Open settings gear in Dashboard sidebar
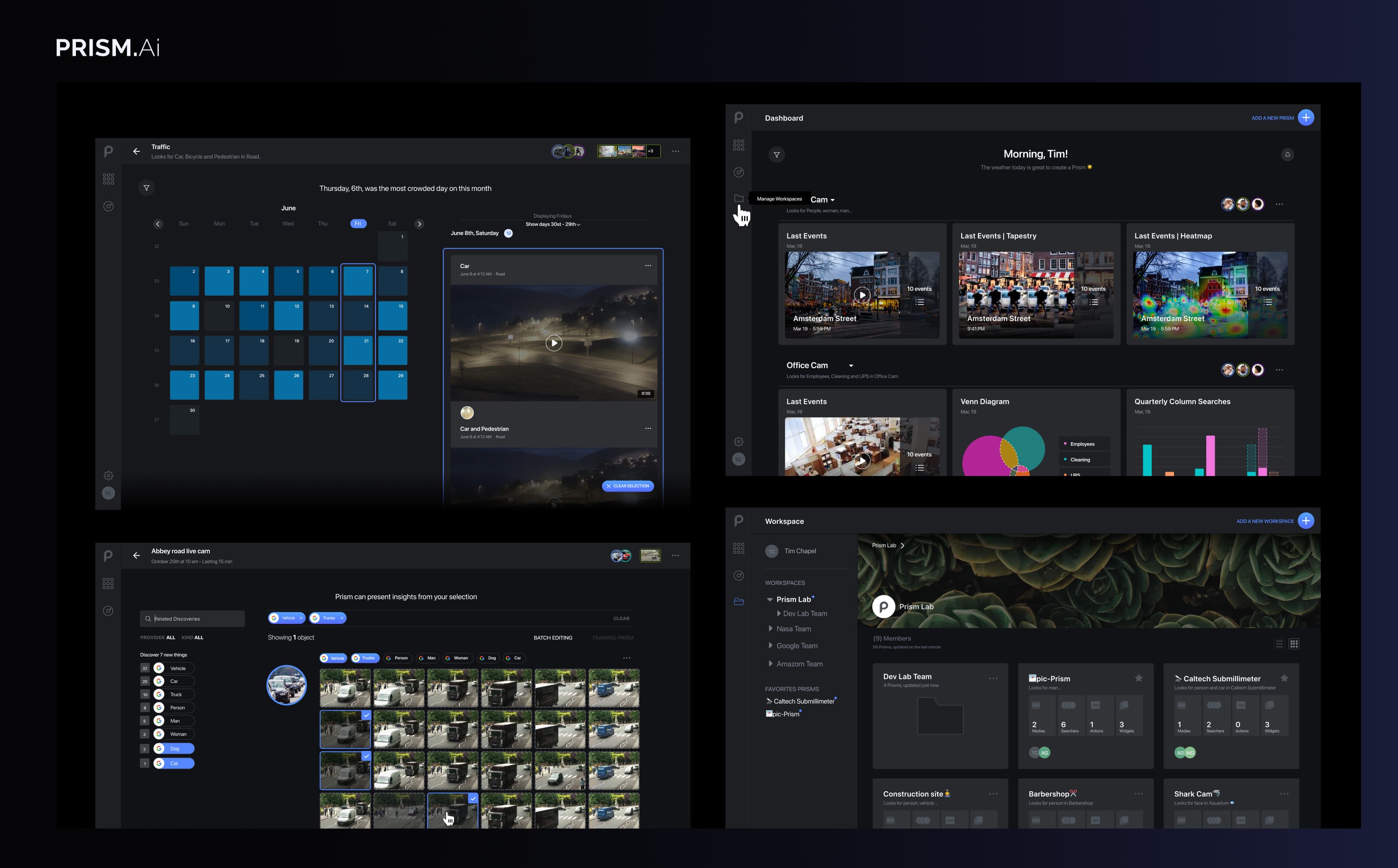Image resolution: width=1398 pixels, height=868 pixels. coord(738,441)
